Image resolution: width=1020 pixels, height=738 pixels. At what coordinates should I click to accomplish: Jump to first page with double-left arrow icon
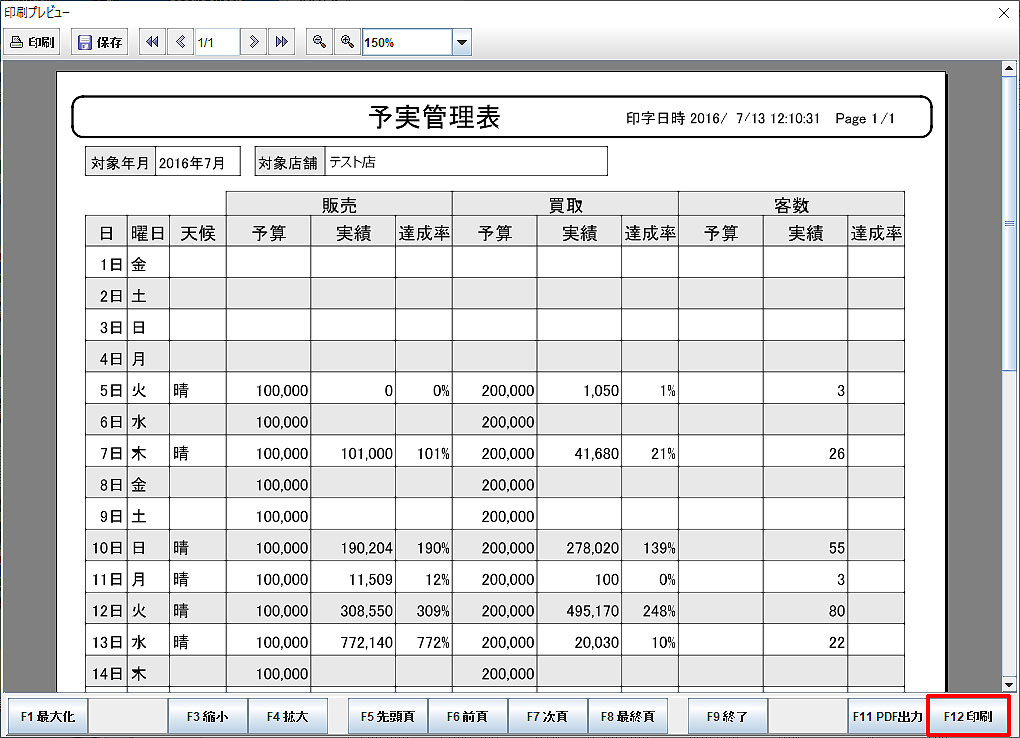pyautogui.click(x=151, y=41)
